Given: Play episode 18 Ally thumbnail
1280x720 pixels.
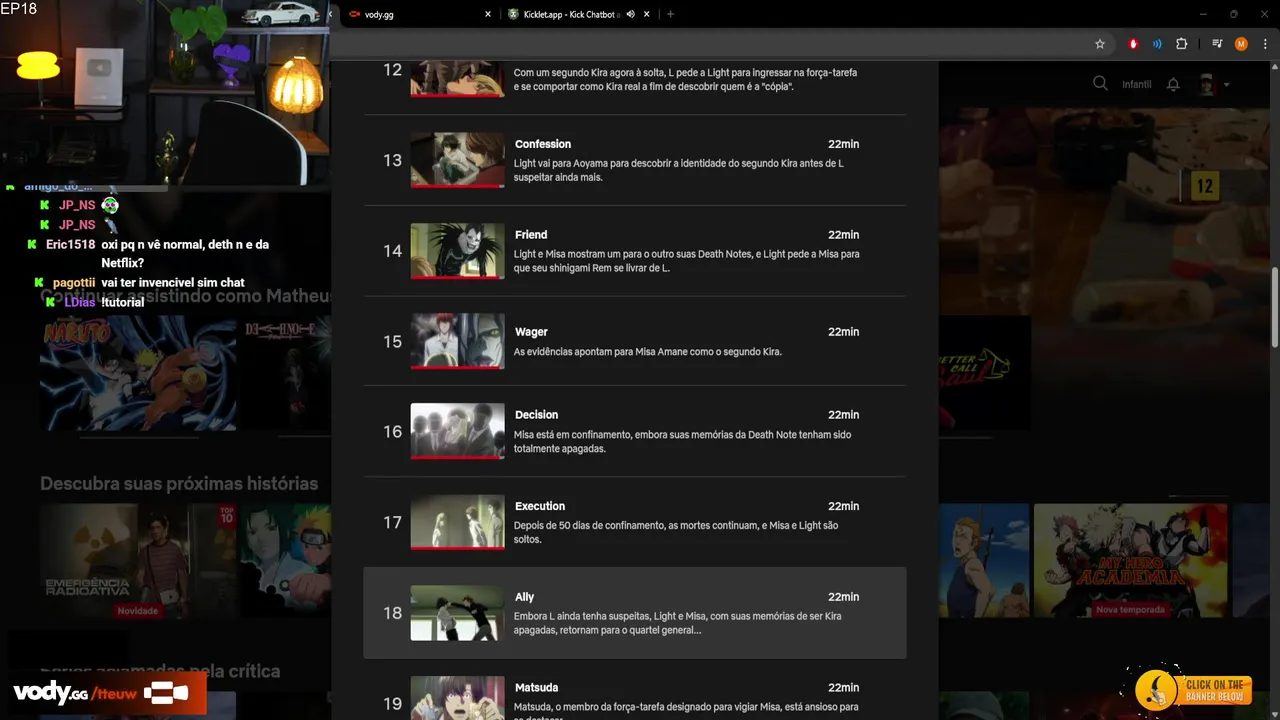Looking at the screenshot, I should coord(457,613).
